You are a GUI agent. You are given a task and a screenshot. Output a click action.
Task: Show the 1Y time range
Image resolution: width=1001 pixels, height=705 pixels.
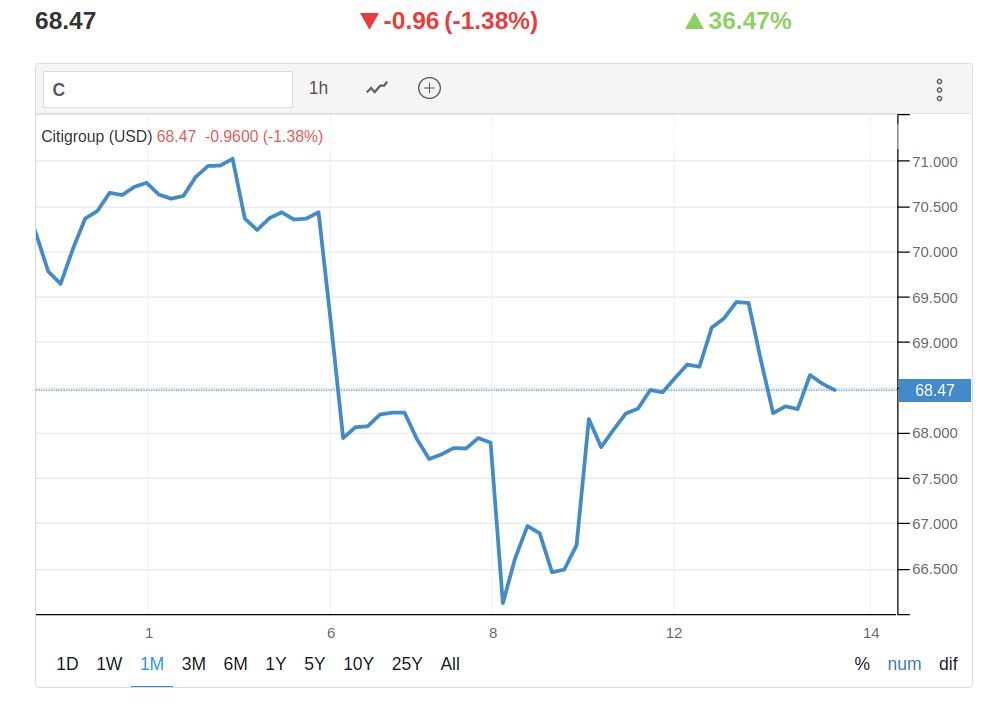275,664
